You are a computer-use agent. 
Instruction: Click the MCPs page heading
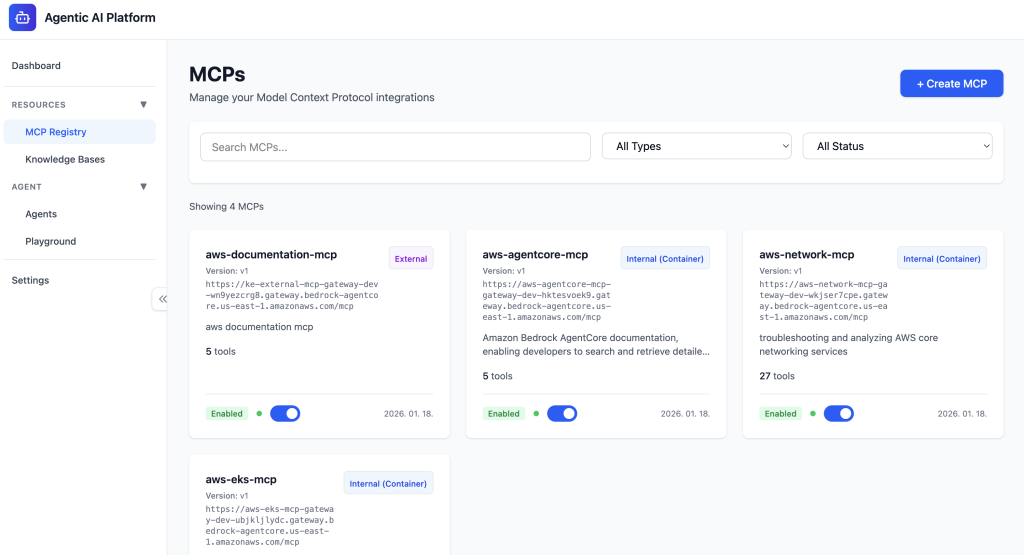click(217, 74)
